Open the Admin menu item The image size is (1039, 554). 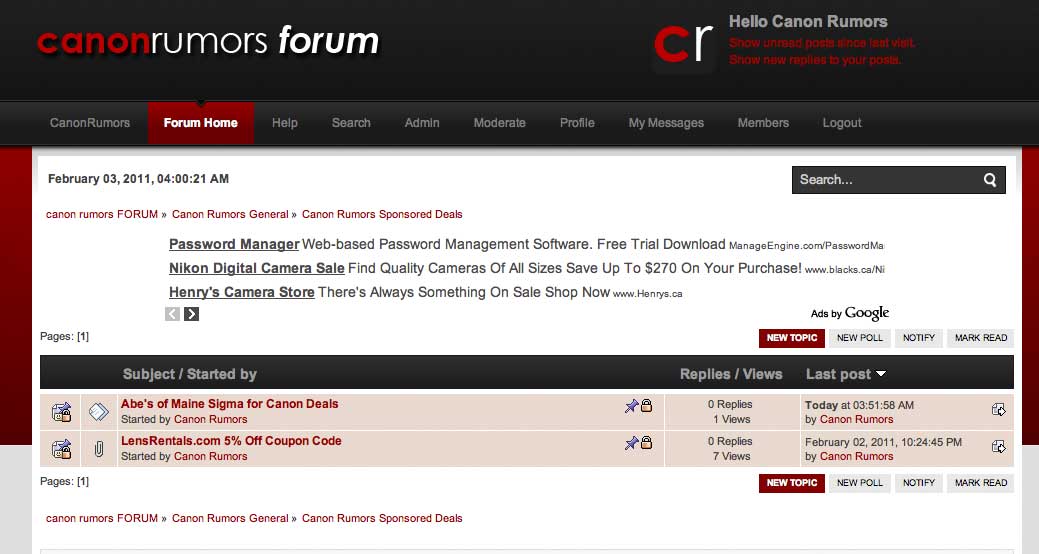coord(422,123)
